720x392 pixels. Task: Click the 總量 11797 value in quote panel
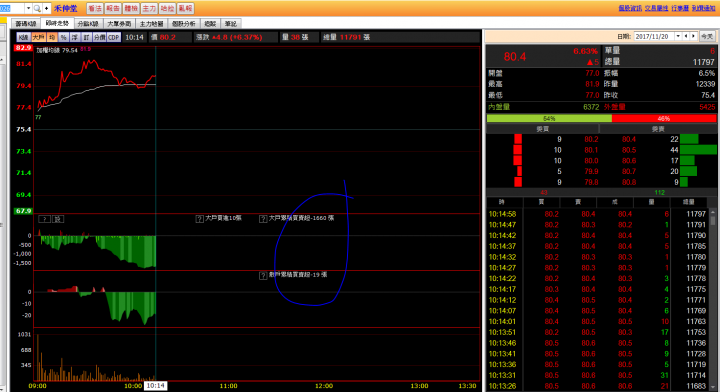point(704,62)
